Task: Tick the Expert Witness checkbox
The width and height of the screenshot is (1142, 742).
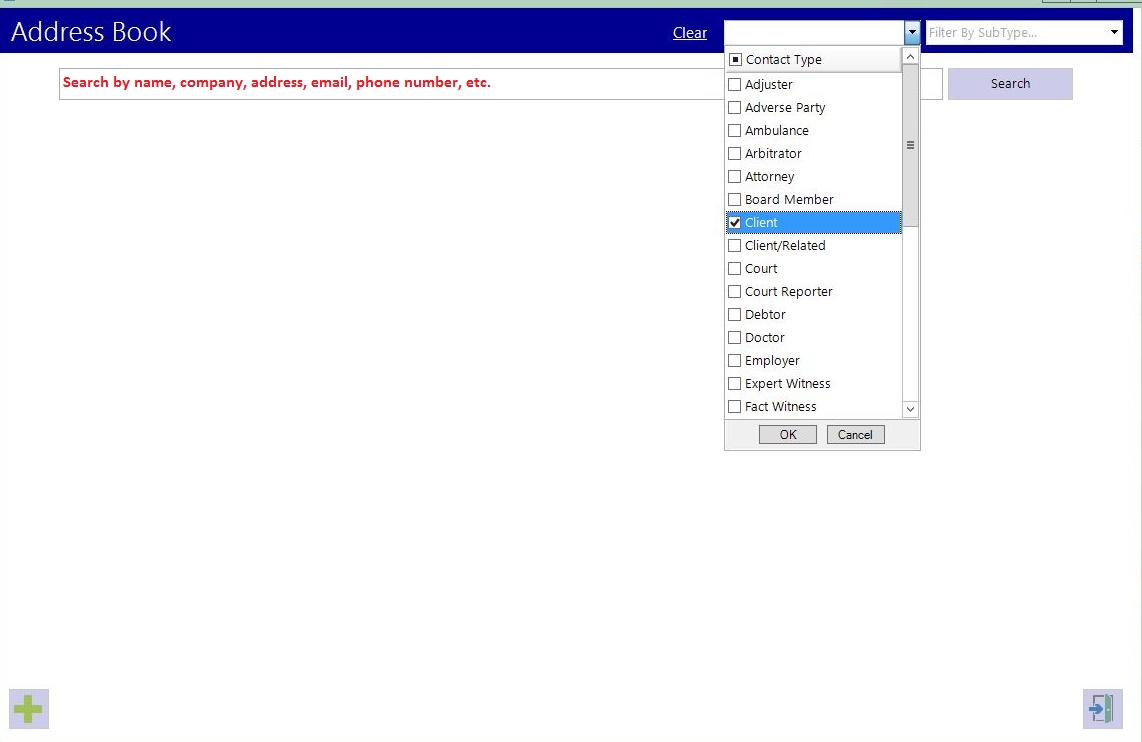Action: click(x=735, y=384)
